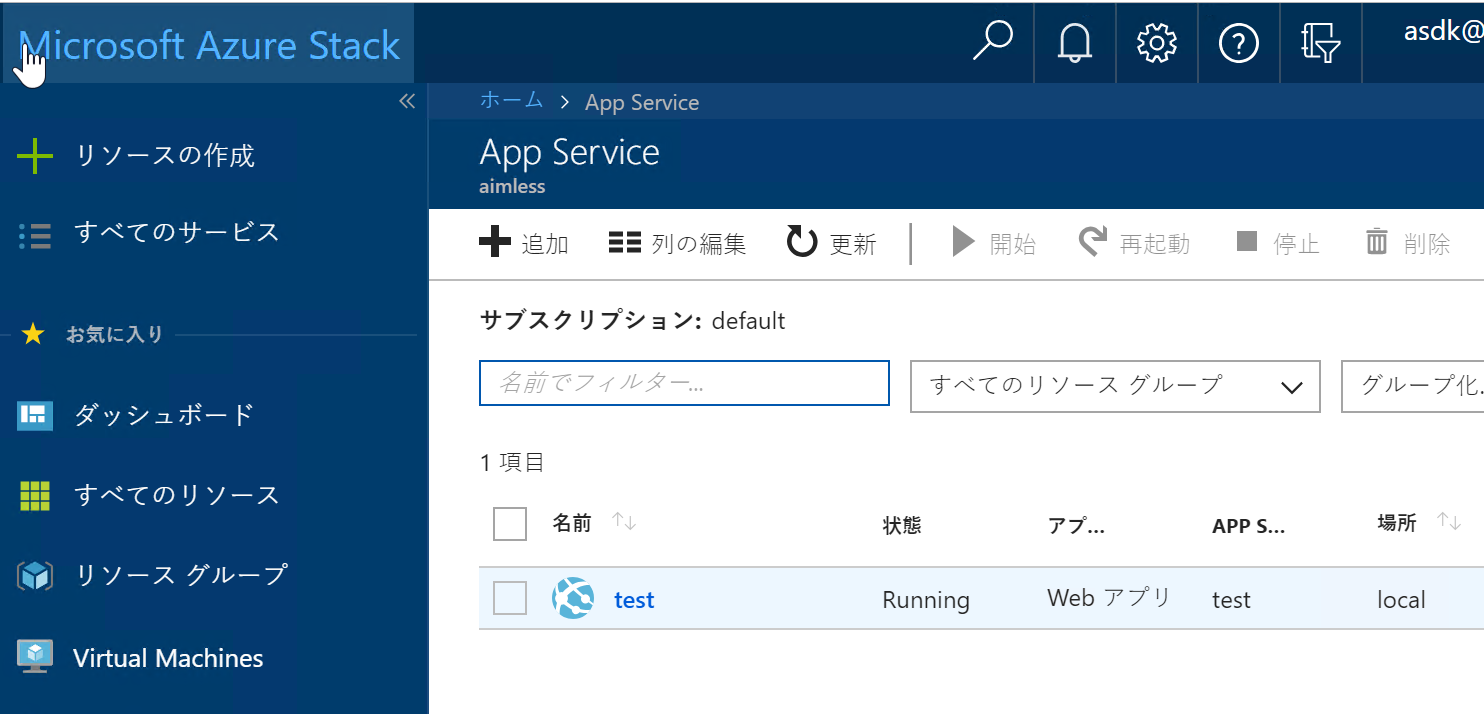The width and height of the screenshot is (1484, 714).
Task: Click the お気に入り star icon
Action: (33, 334)
